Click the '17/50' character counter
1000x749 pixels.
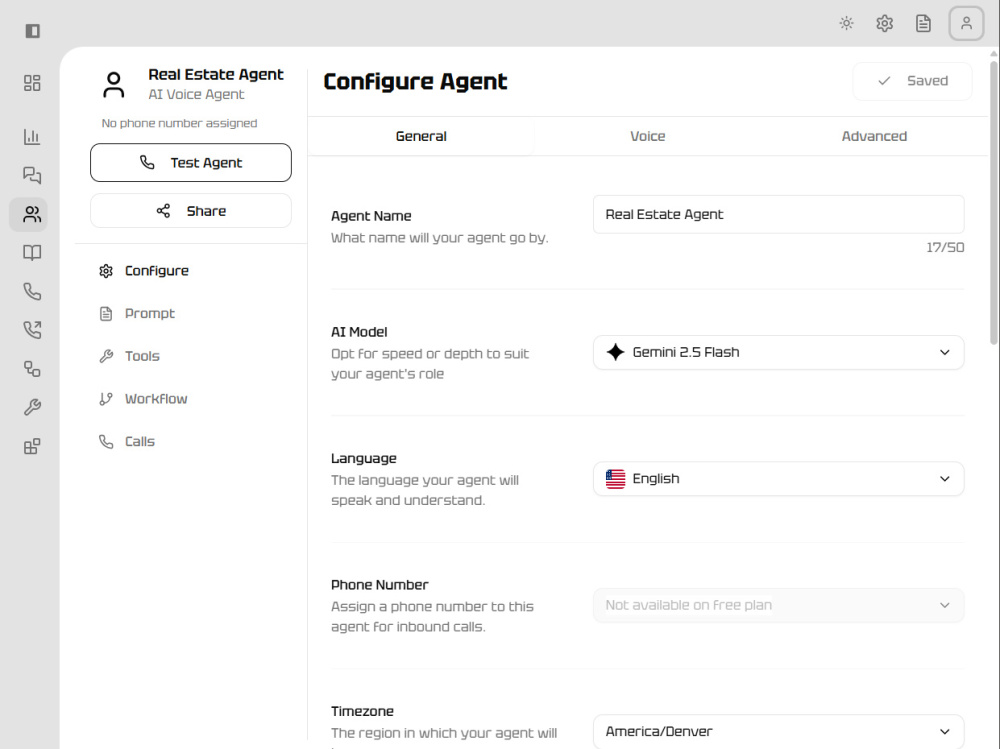coord(945,248)
